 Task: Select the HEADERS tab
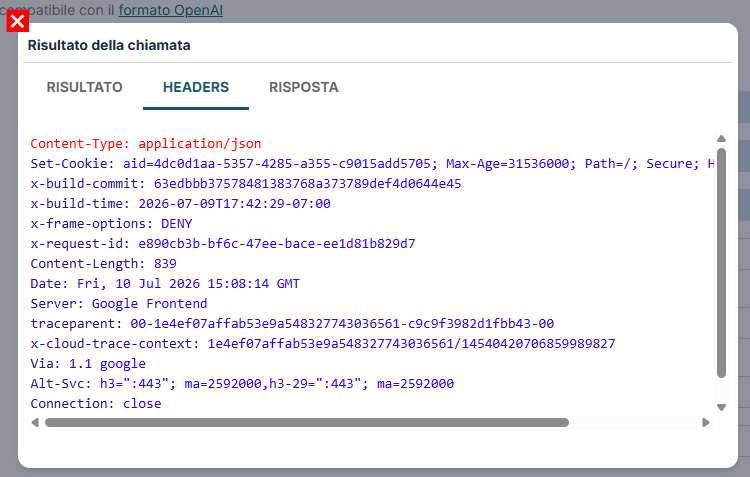pyautogui.click(x=196, y=87)
